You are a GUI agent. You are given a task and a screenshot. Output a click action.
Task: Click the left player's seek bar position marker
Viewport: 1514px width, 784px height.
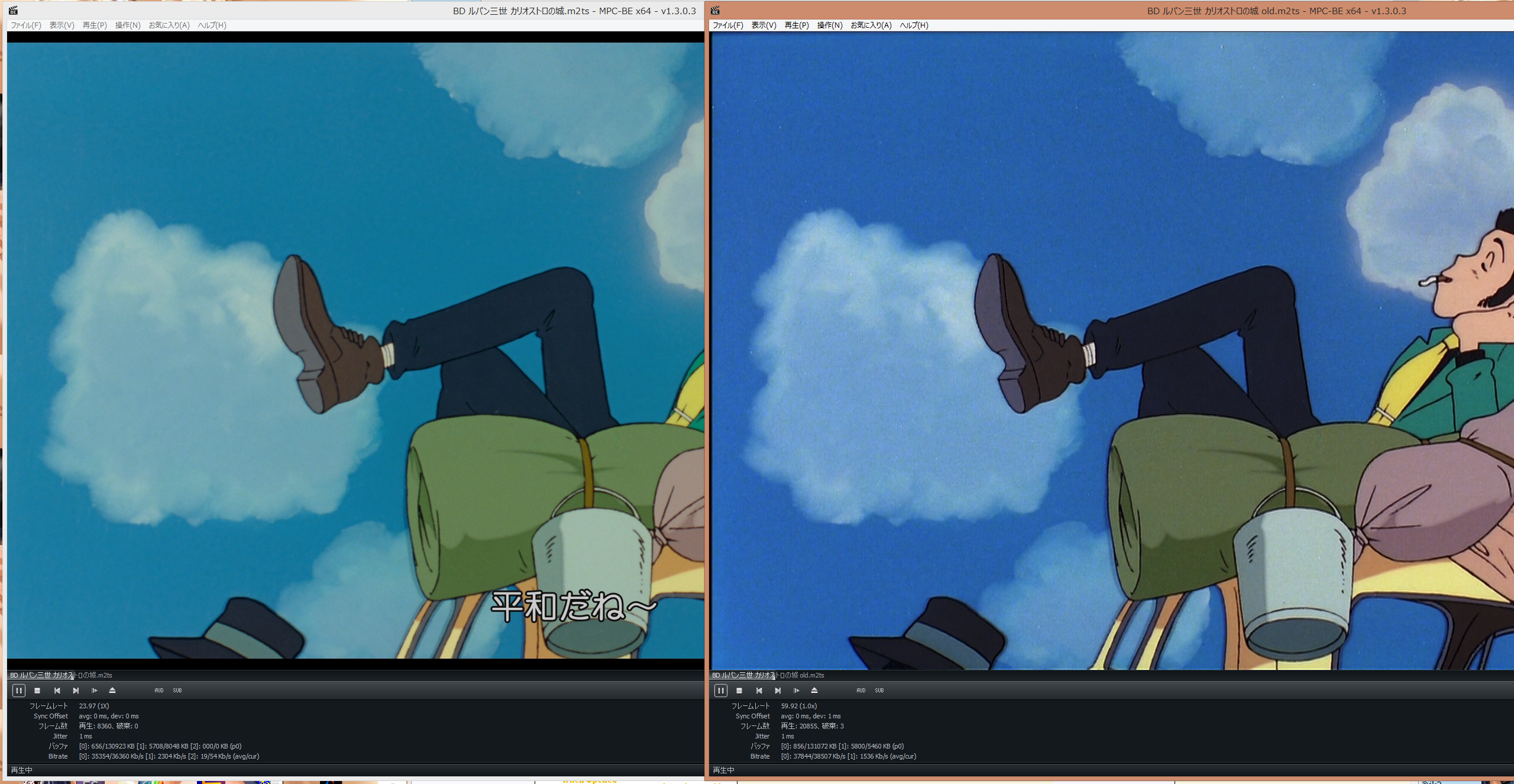(72, 675)
